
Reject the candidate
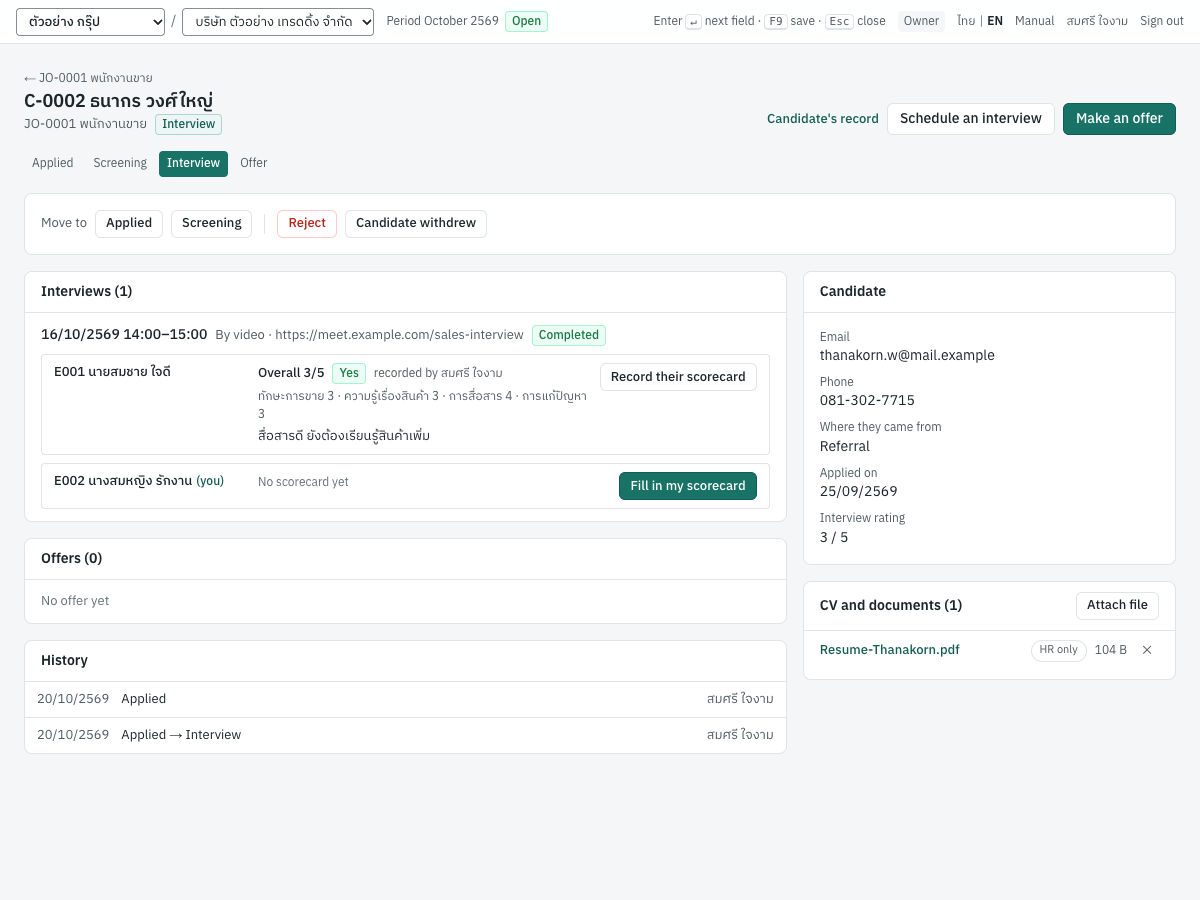[x=307, y=224]
